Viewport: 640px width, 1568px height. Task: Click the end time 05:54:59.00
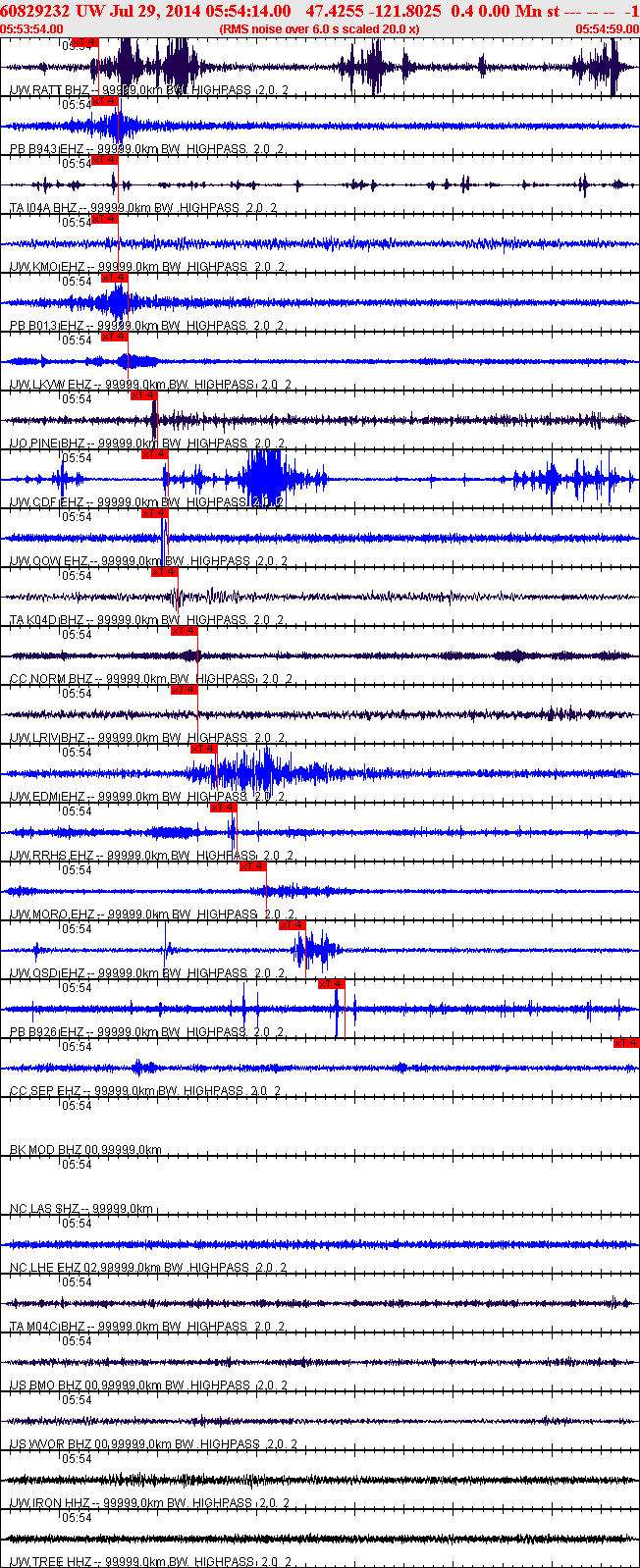coord(607,29)
